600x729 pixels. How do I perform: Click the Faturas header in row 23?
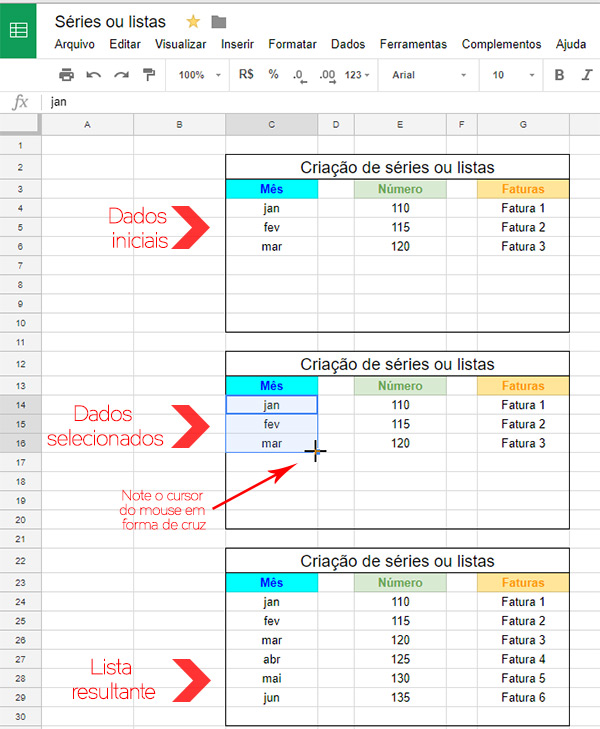(x=523, y=583)
